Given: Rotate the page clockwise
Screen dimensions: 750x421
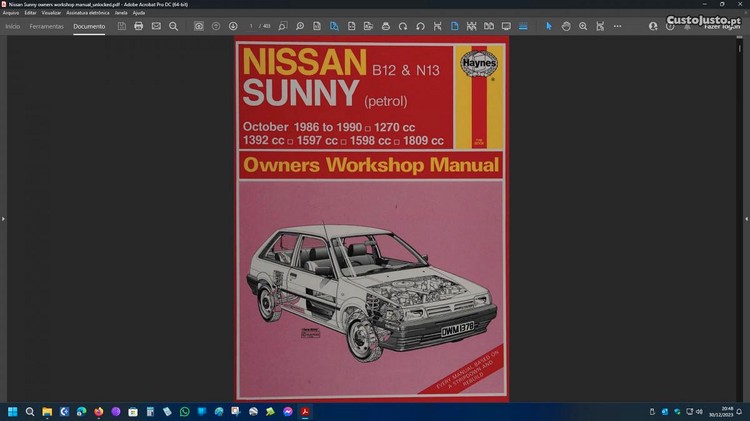Looking at the screenshot, I should [x=403, y=26].
